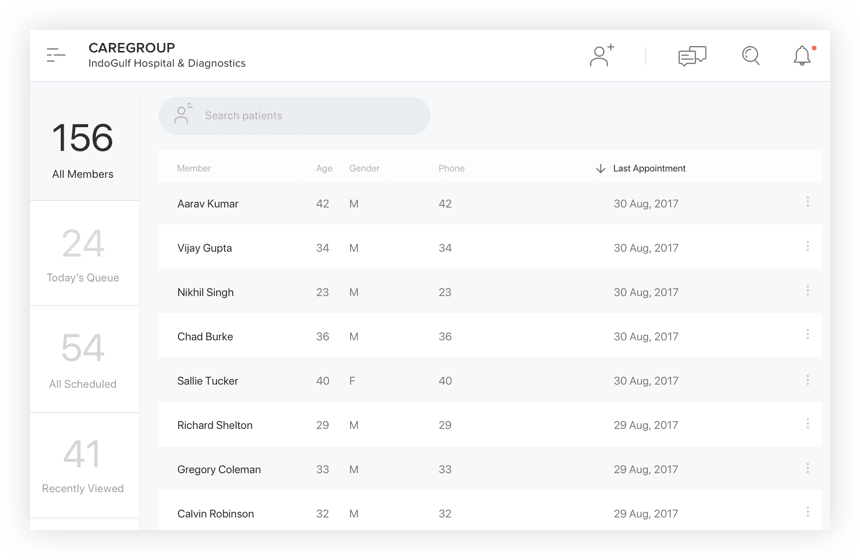860x560 pixels.
Task: Open the three-dot menu for Richard Shelton
Action: [807, 423]
